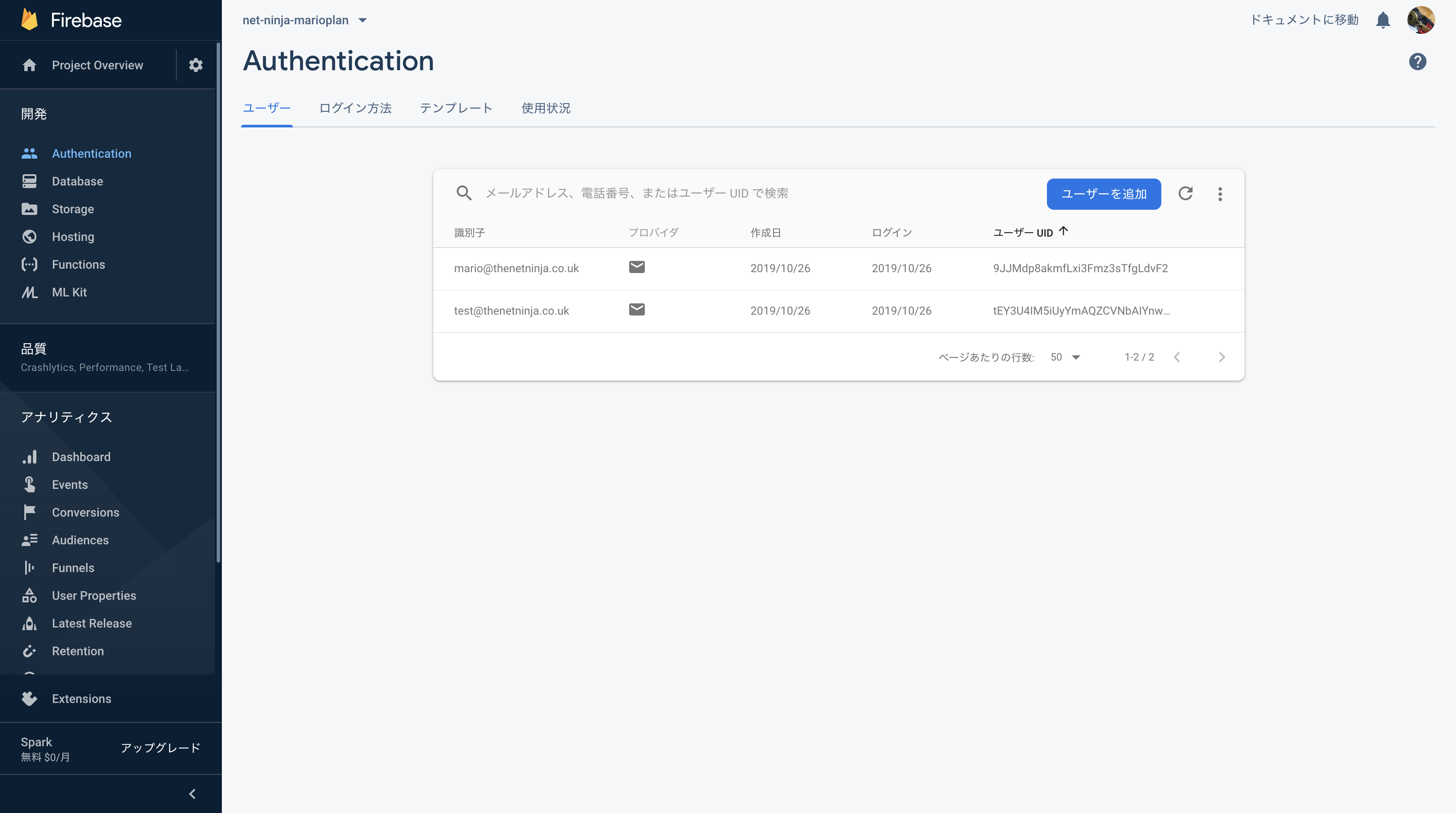The image size is (1456, 813).
Task: Click the Database icon in sidebar
Action: click(x=29, y=181)
